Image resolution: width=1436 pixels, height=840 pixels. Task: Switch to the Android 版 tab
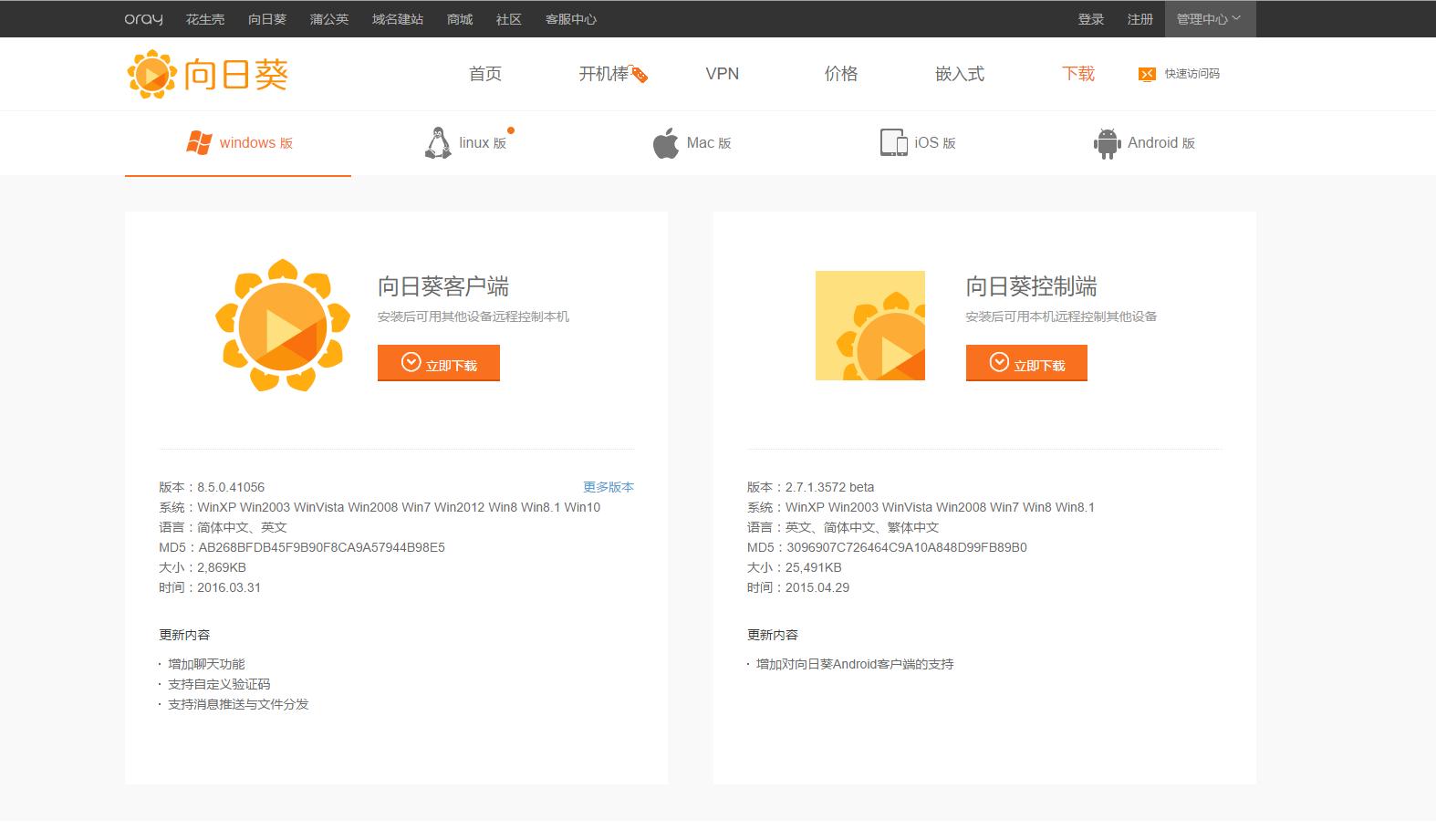pos(1145,143)
